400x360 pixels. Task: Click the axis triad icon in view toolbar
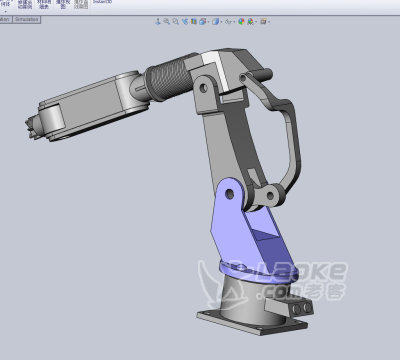158,22
